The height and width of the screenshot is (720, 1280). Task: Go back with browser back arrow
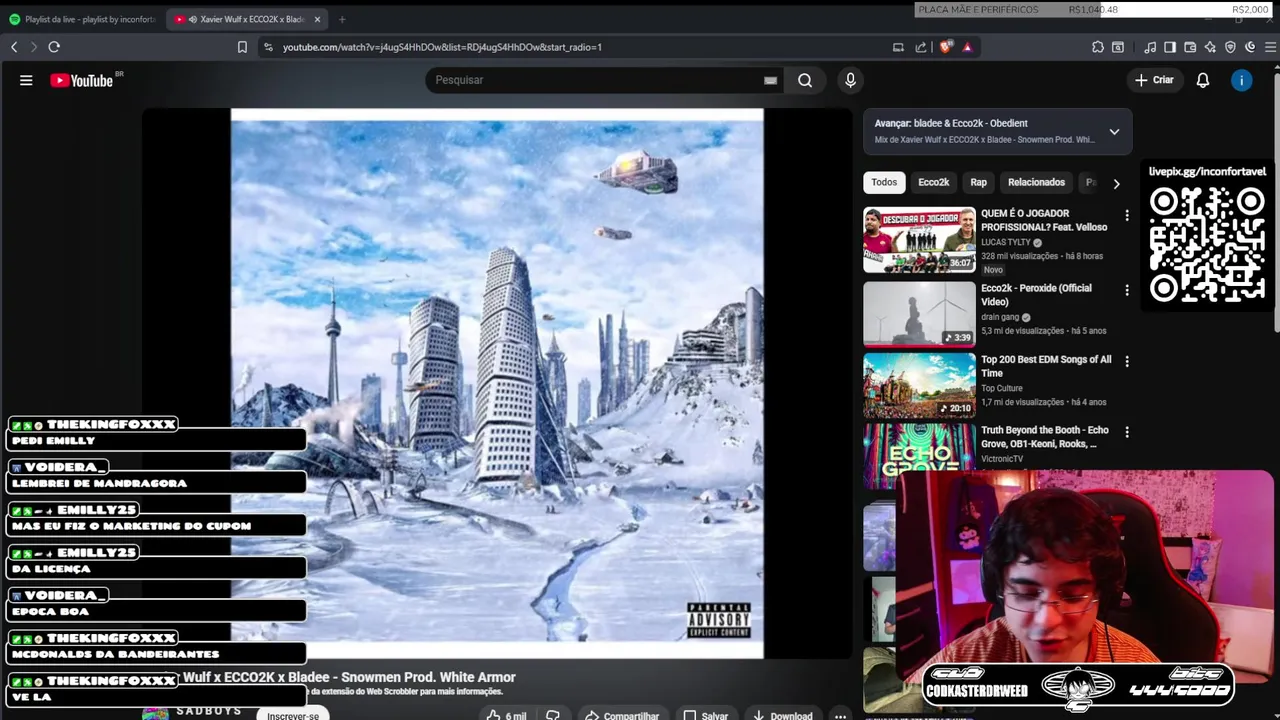(14, 47)
